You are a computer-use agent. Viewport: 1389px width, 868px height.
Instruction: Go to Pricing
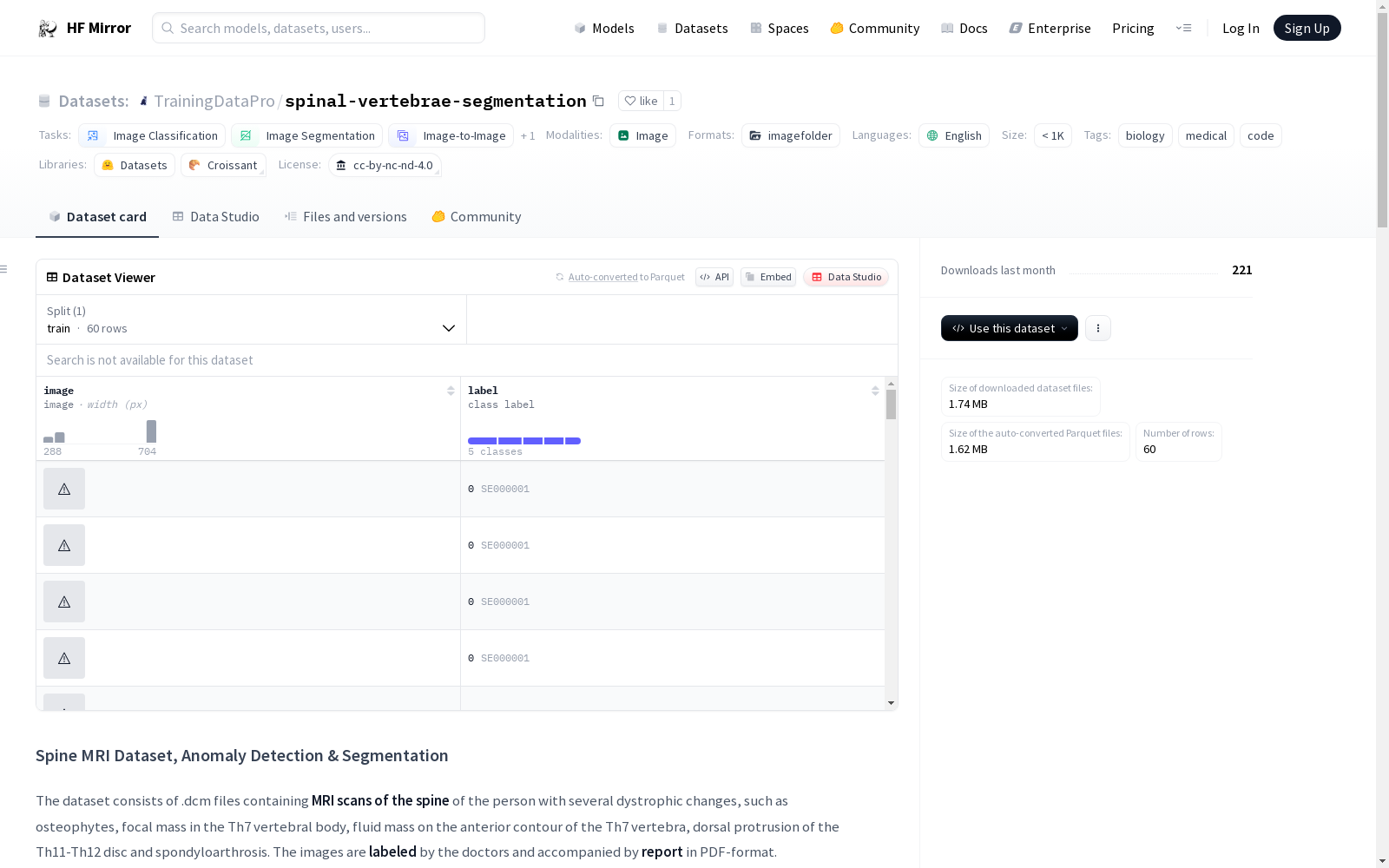click(x=1133, y=28)
